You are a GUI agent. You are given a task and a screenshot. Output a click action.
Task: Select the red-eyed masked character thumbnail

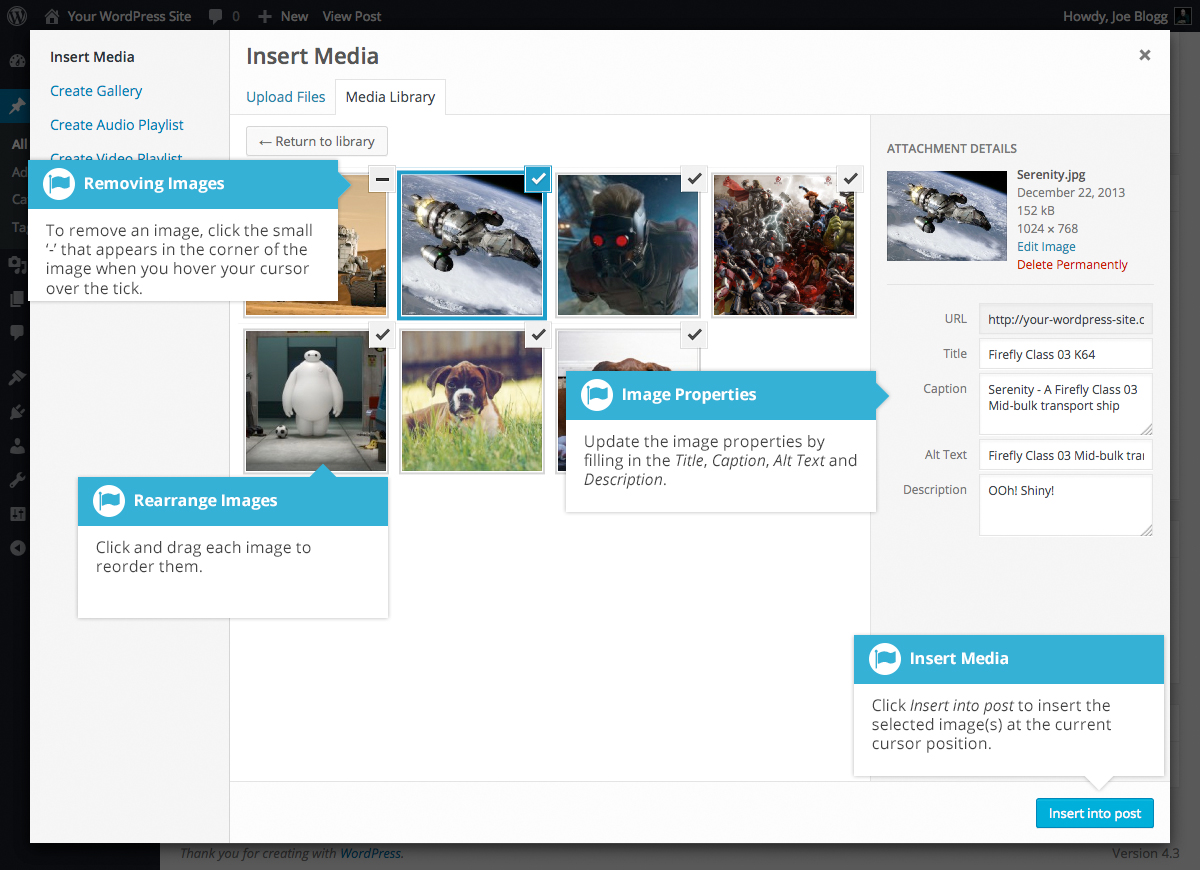[628, 245]
